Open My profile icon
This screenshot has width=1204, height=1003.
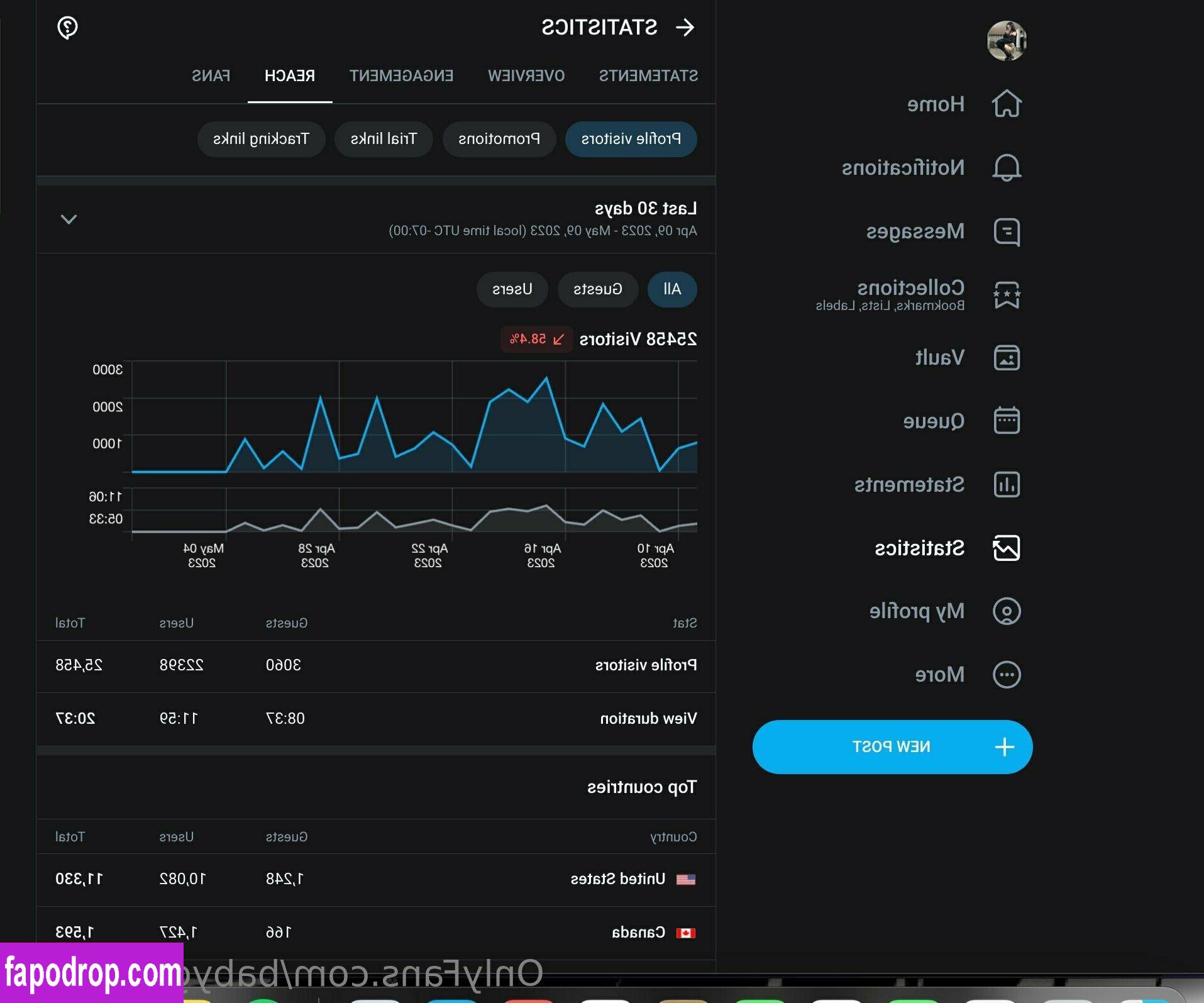coord(1007,611)
